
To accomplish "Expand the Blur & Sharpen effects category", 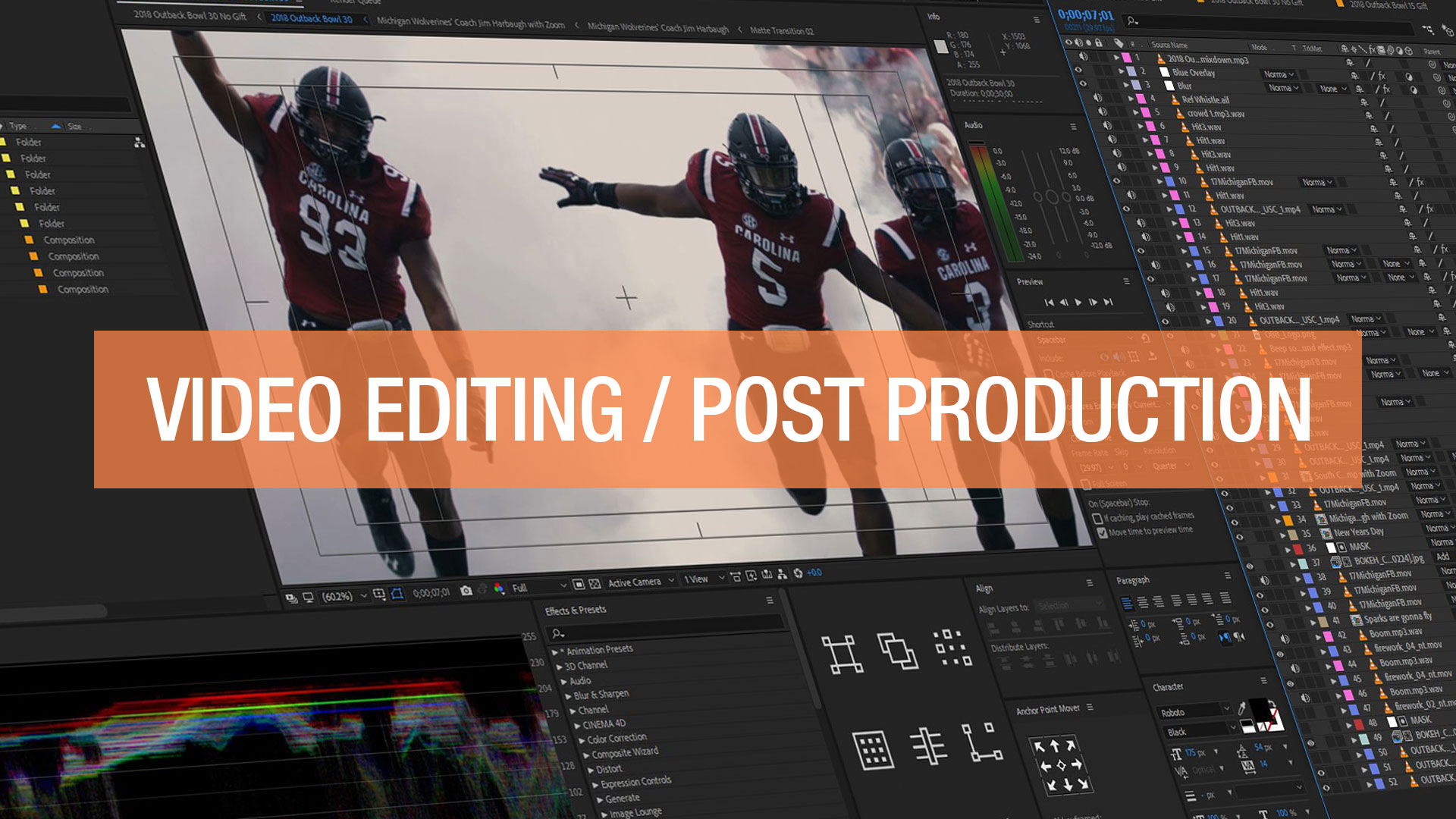I will tap(569, 696).
